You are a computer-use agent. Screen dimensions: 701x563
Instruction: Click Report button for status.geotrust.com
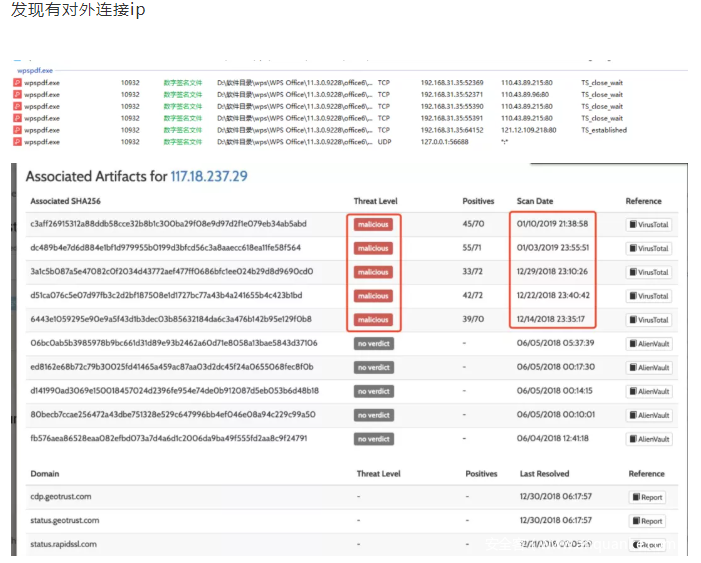(647, 521)
